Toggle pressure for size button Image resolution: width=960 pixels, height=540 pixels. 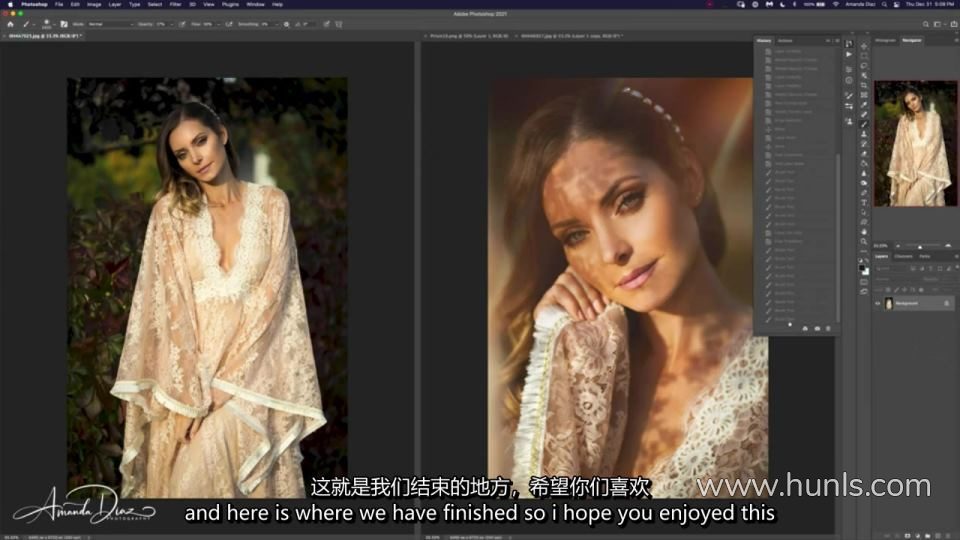(327, 24)
